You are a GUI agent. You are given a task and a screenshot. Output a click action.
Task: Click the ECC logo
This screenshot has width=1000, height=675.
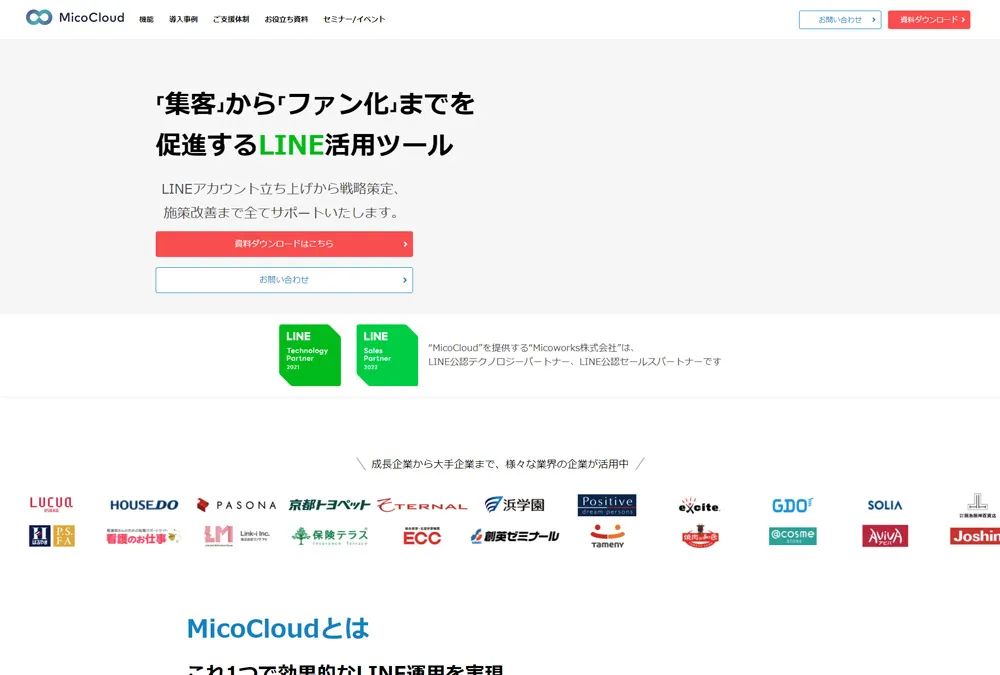[x=422, y=536]
